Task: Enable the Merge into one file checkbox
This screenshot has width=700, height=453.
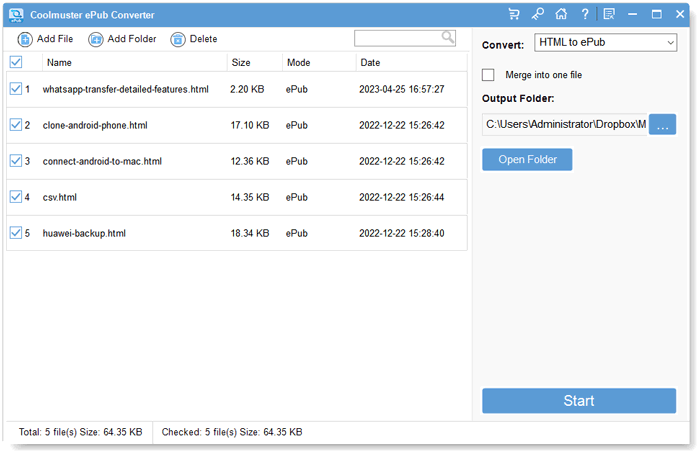Action: click(488, 75)
